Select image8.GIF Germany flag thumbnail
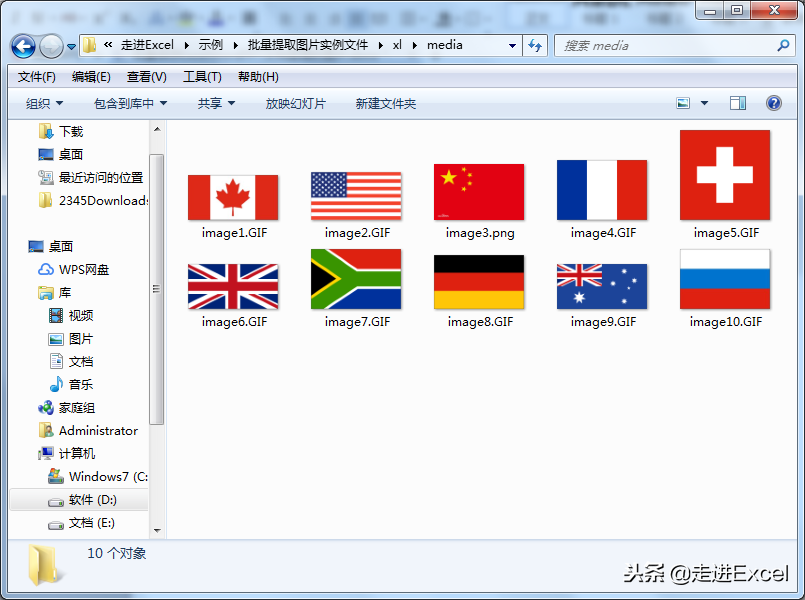Screen dimensions: 805x600 click(479, 282)
